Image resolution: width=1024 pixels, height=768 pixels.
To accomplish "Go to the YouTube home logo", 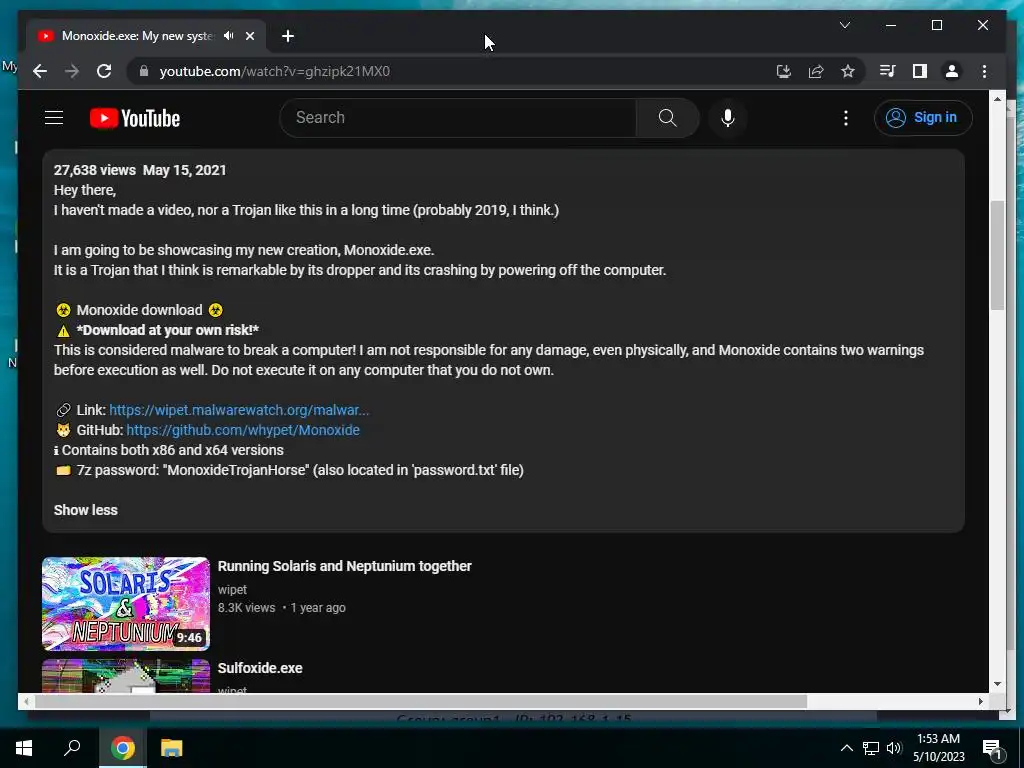I will tap(135, 118).
